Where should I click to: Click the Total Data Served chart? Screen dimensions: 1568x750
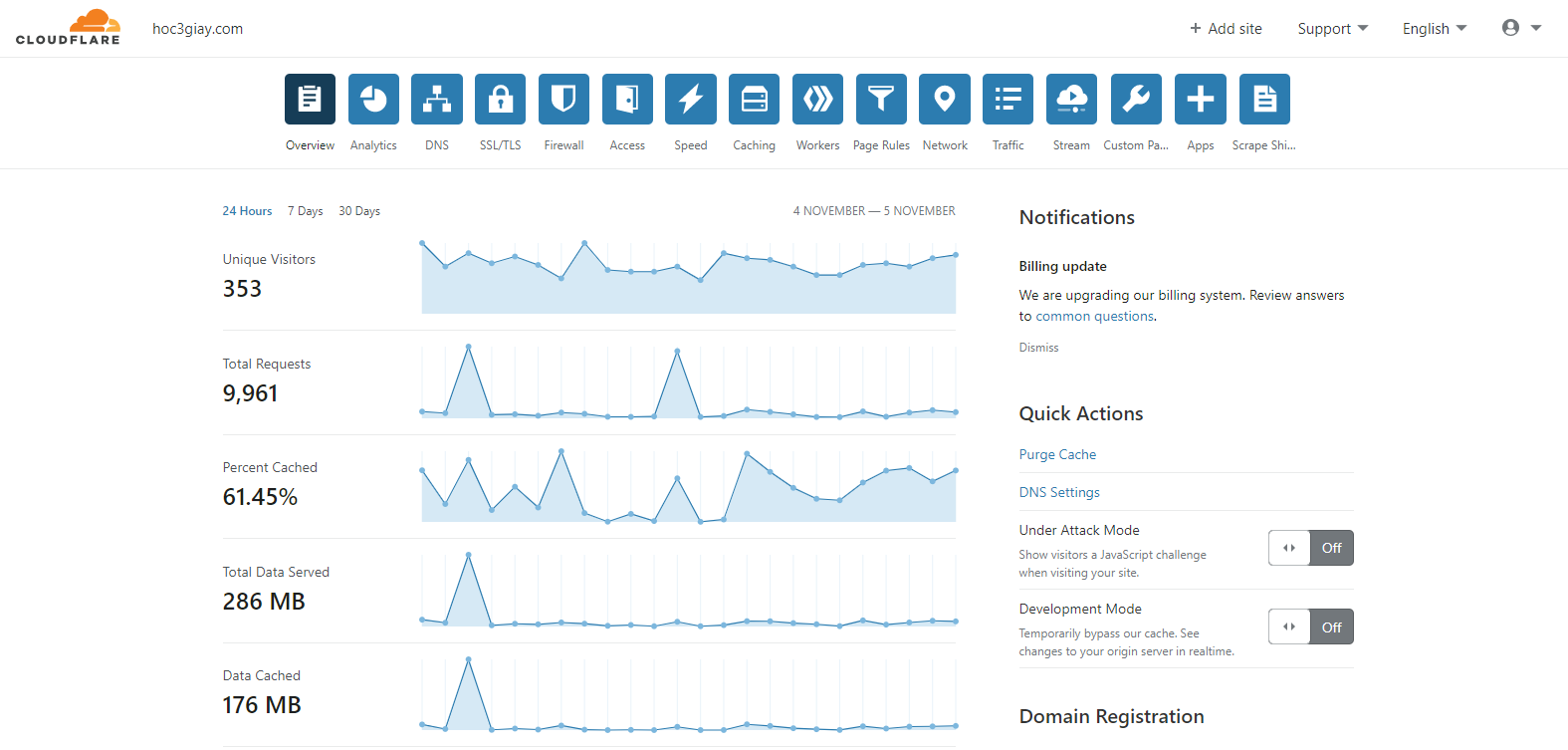[x=689, y=590]
